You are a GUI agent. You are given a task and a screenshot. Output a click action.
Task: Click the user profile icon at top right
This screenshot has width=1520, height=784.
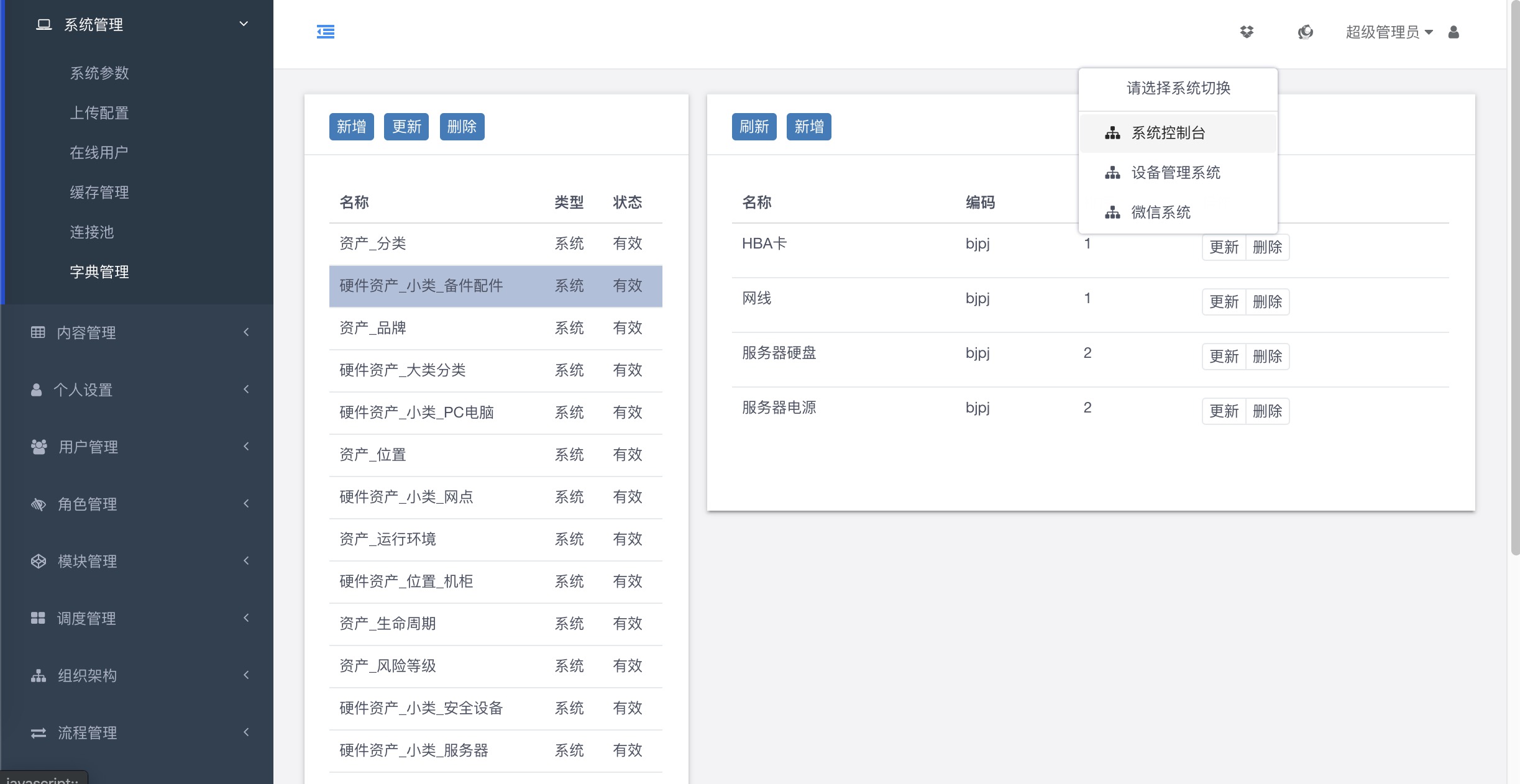[1453, 32]
